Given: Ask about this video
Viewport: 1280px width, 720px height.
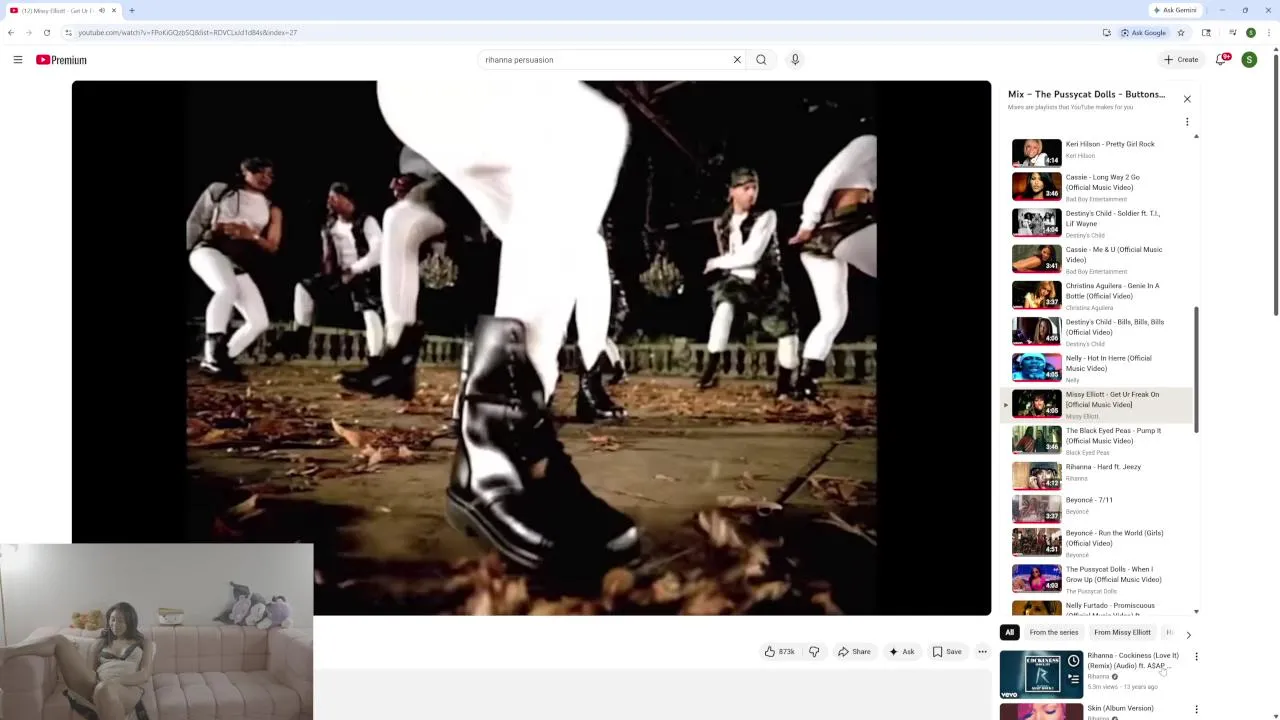Looking at the screenshot, I should [901, 652].
